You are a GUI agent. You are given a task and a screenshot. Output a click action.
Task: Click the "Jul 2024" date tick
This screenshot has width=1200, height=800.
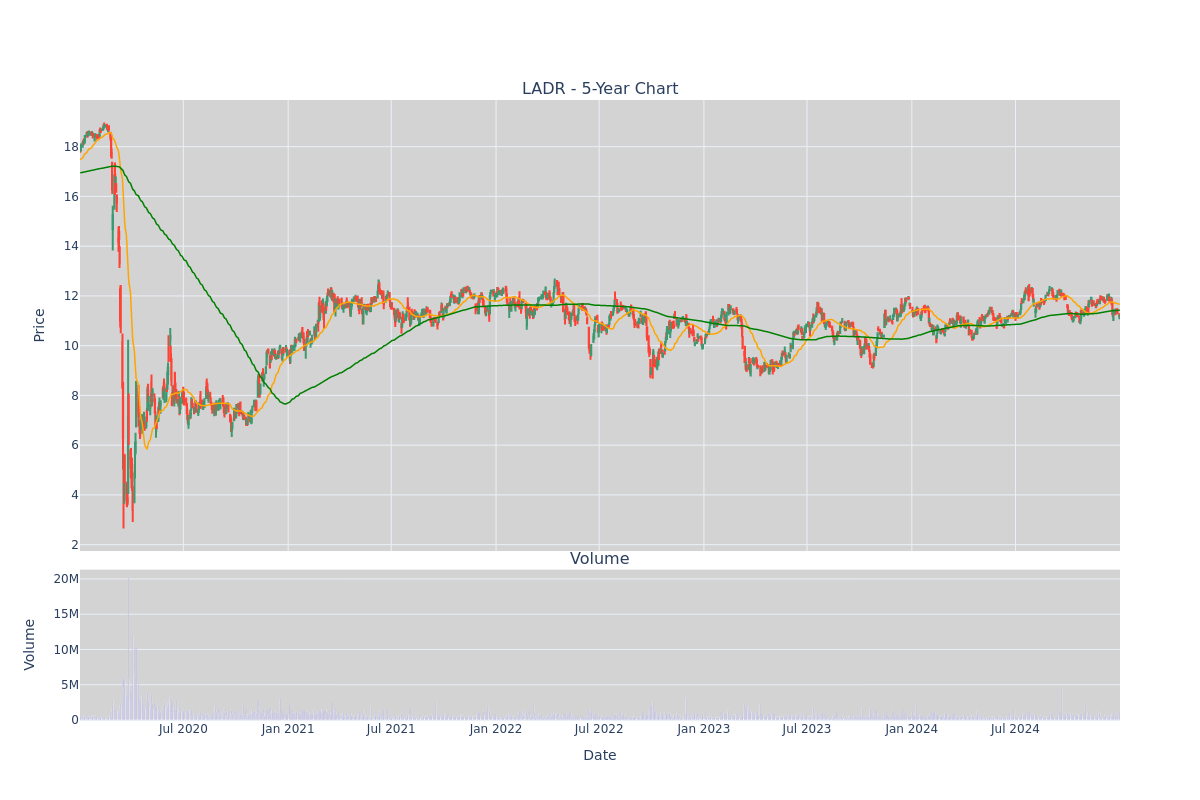(1015, 729)
